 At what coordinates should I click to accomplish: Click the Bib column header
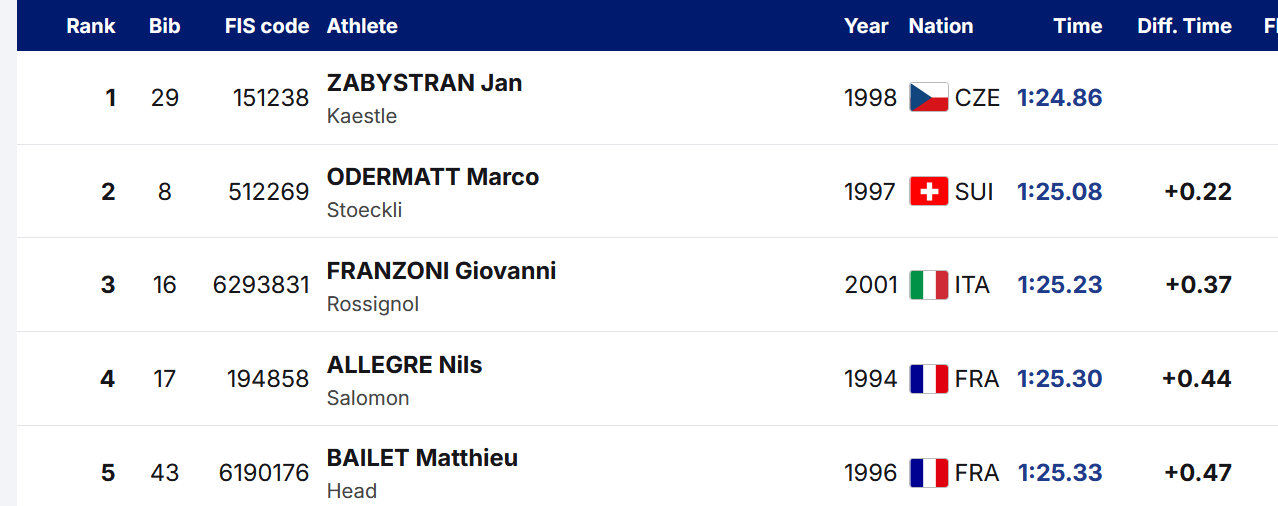pos(164,26)
